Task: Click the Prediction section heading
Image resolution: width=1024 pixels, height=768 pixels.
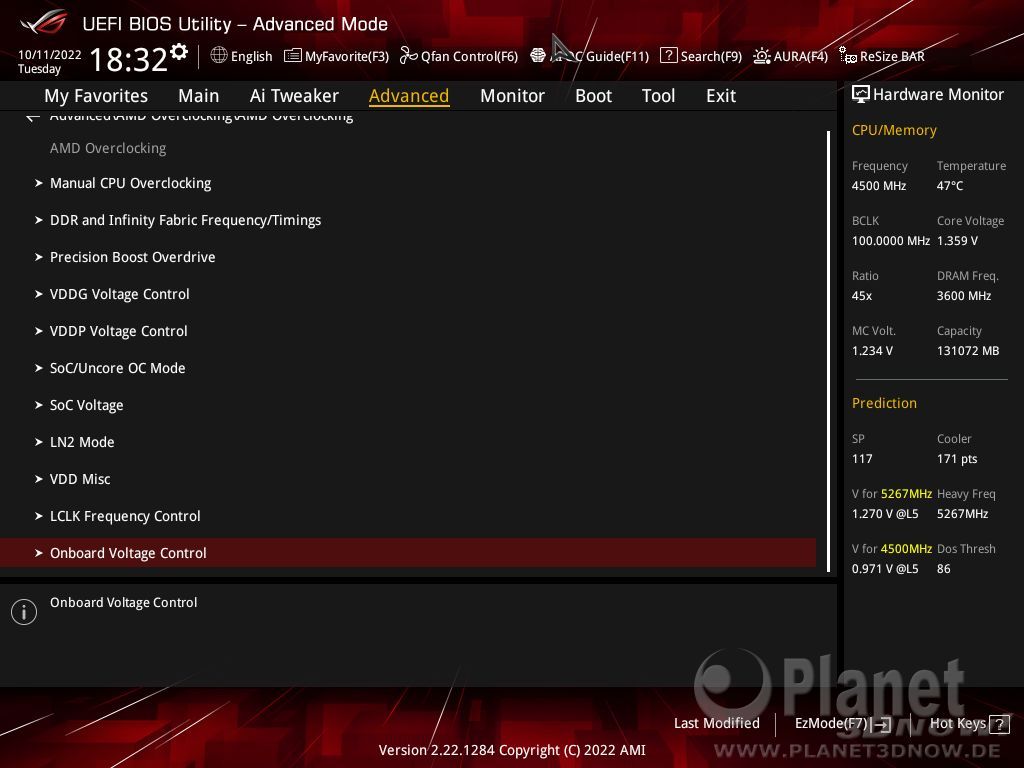Action: pos(884,403)
